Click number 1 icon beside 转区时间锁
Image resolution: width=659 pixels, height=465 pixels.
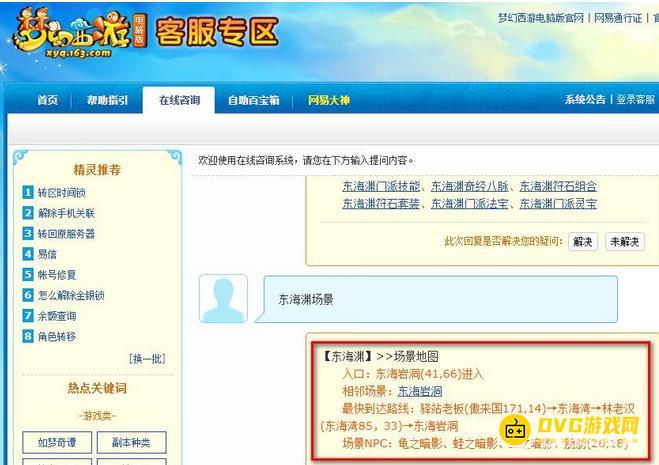click(x=28, y=192)
